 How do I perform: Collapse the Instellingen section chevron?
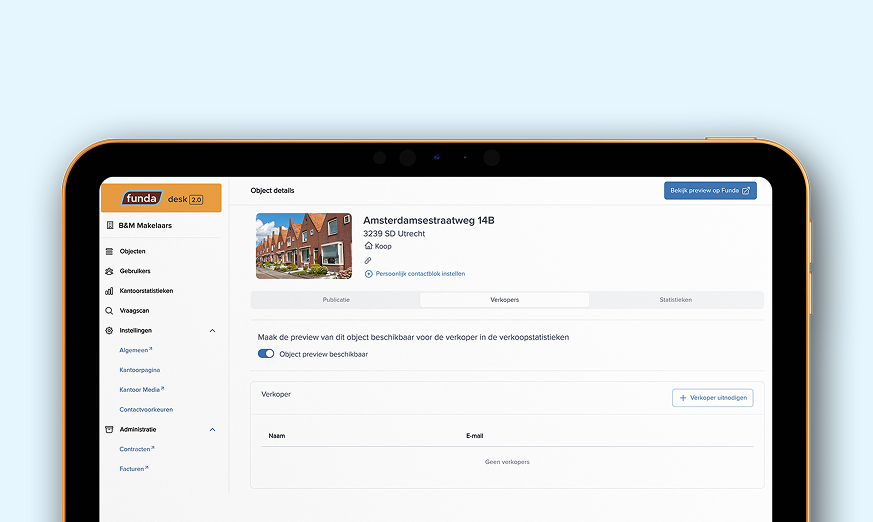coord(212,331)
